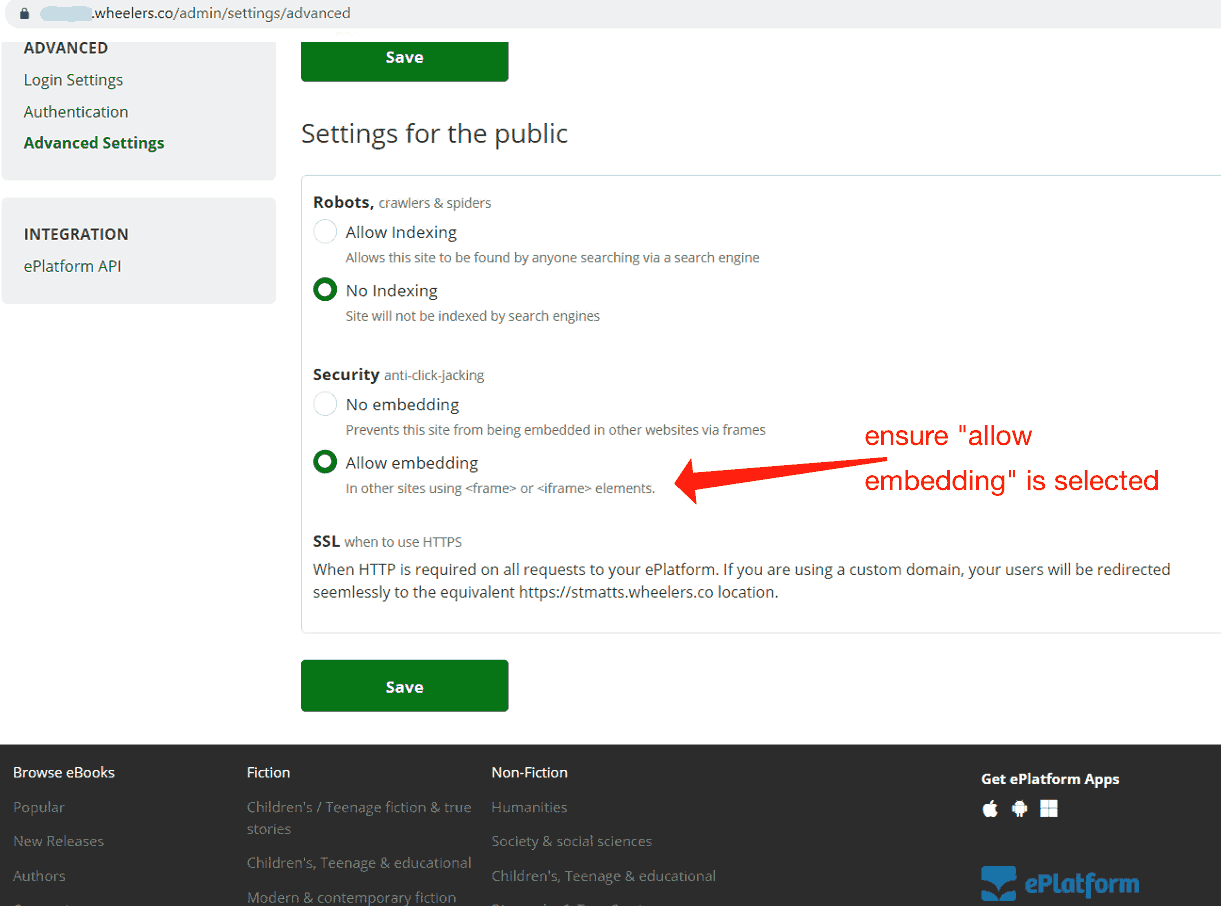The image size is (1221, 906).
Task: Open Humanities under Non-Fiction
Action: point(529,807)
